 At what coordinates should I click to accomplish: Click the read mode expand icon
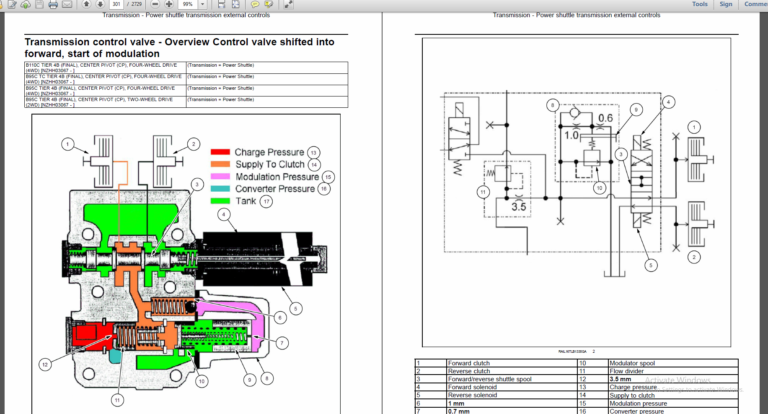tap(288, 4)
